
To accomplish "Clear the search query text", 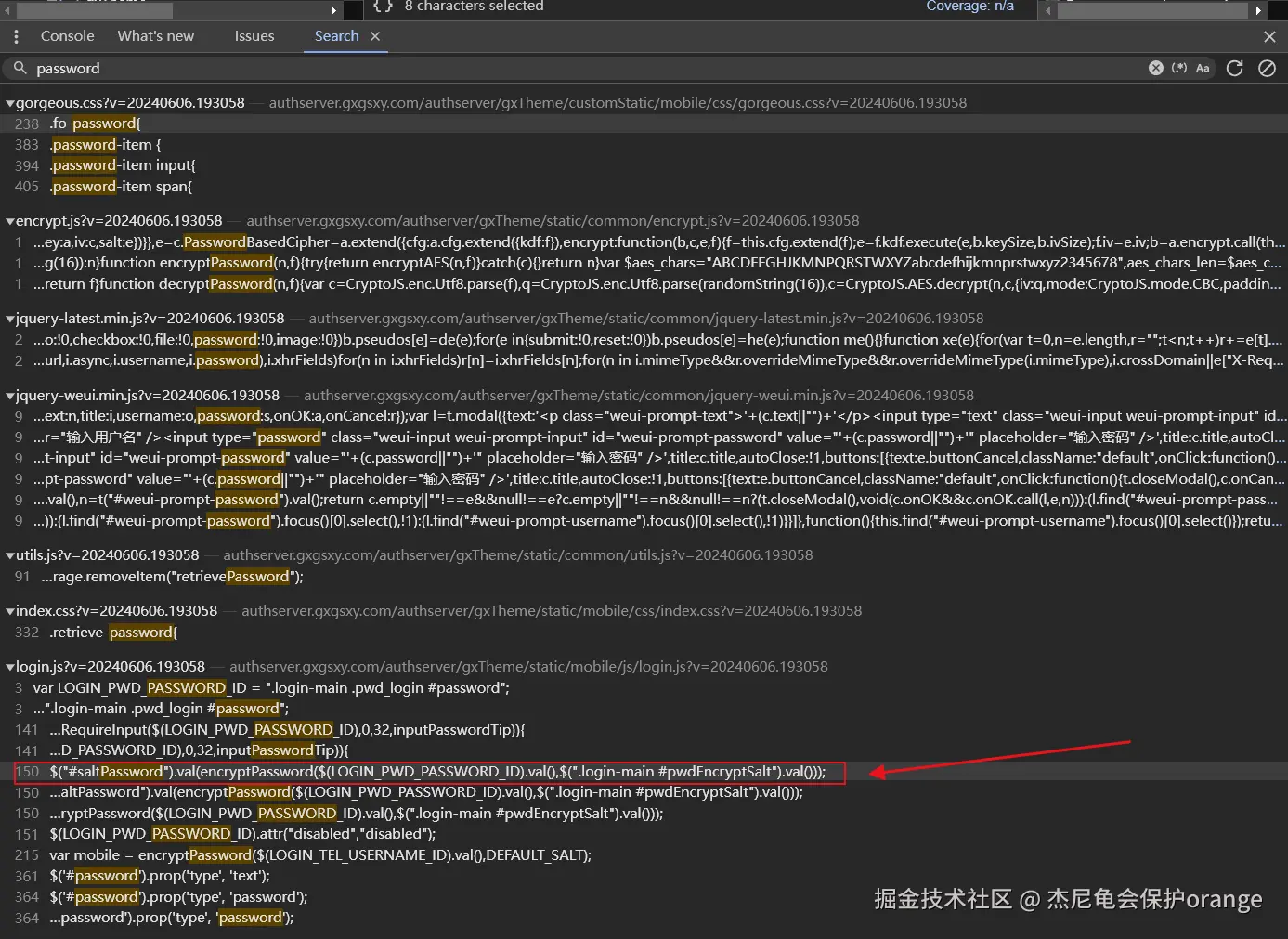I will tap(1156, 68).
